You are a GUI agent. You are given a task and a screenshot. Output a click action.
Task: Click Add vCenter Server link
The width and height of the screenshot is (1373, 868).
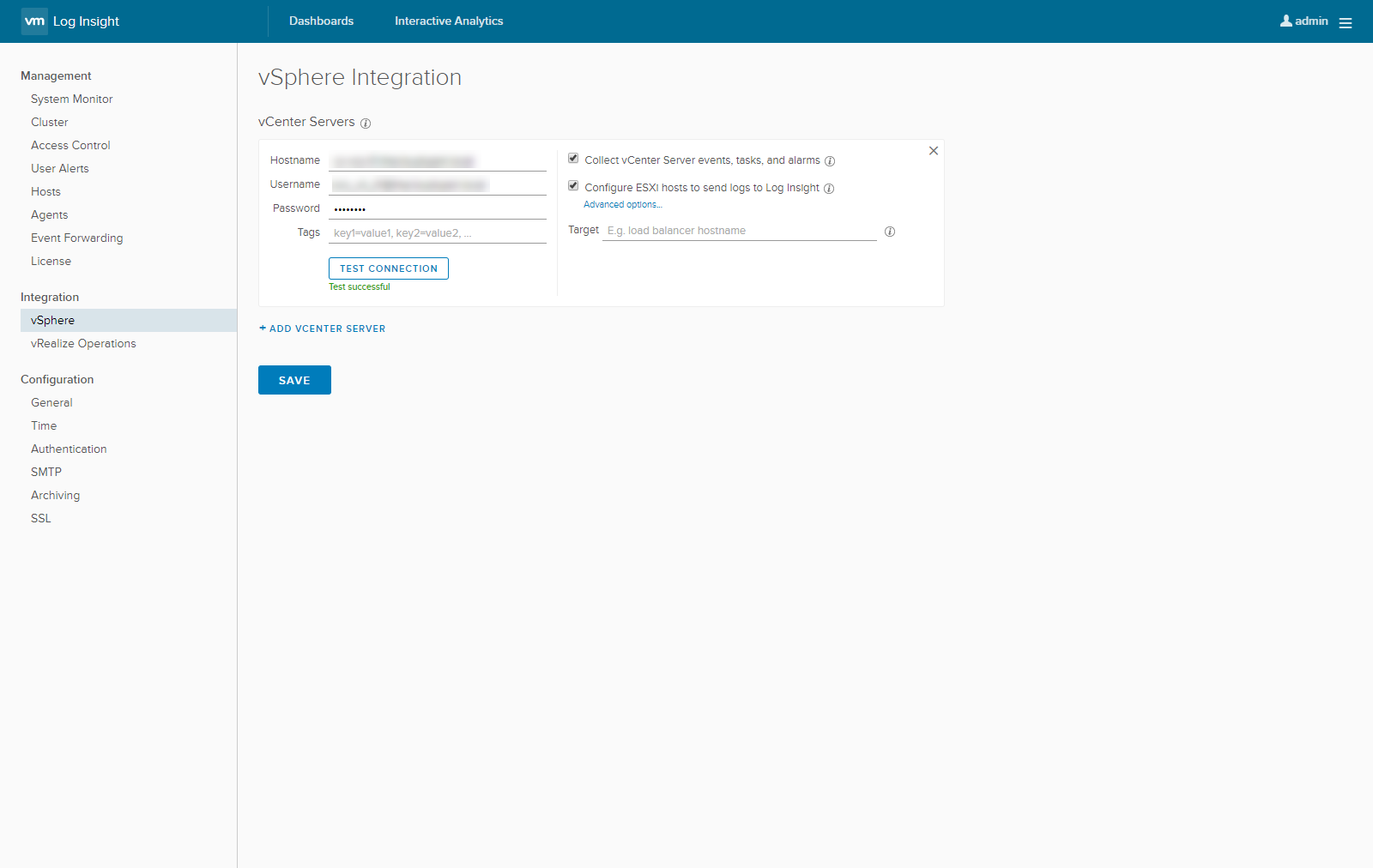323,329
